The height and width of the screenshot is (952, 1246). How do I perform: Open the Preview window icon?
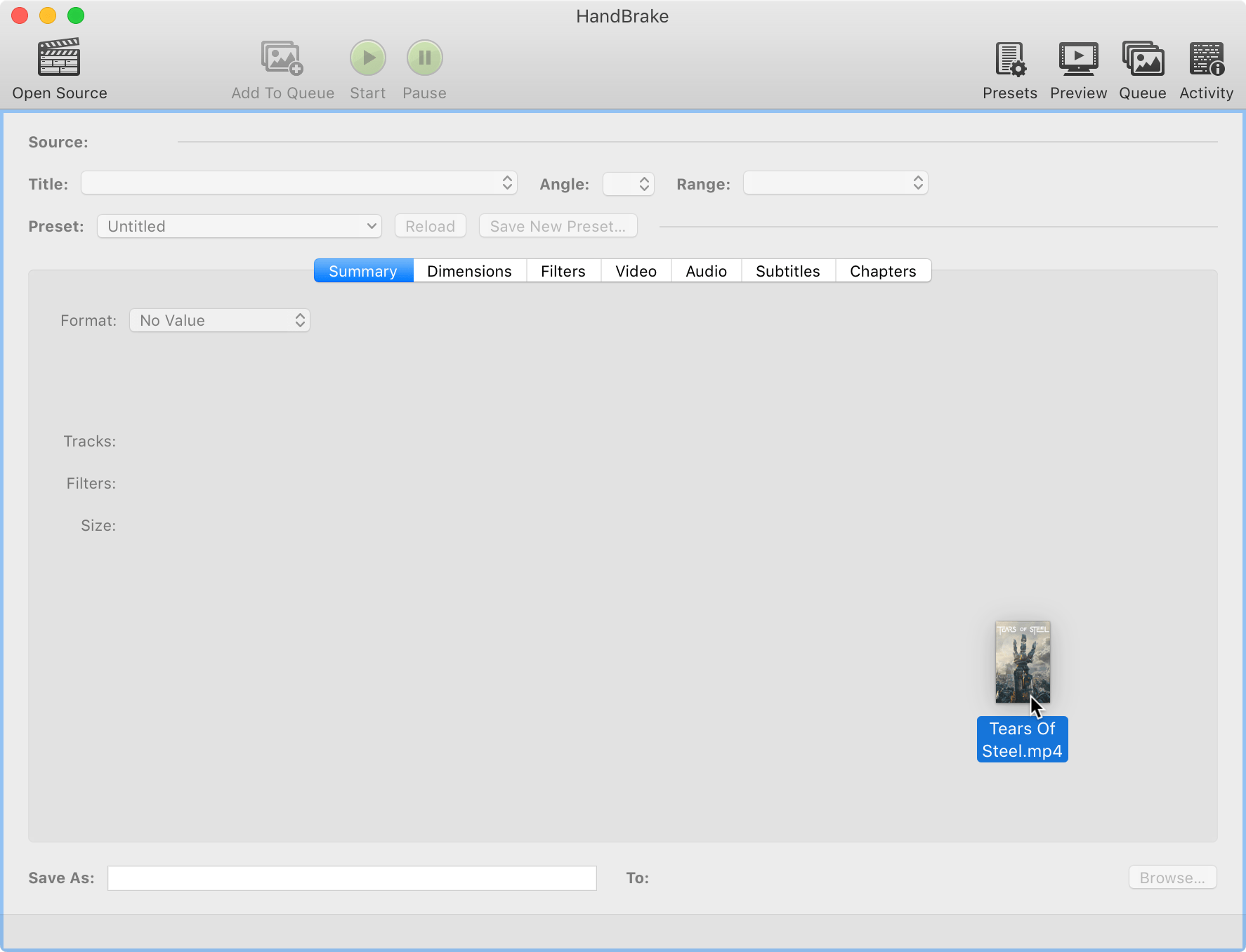[1078, 58]
